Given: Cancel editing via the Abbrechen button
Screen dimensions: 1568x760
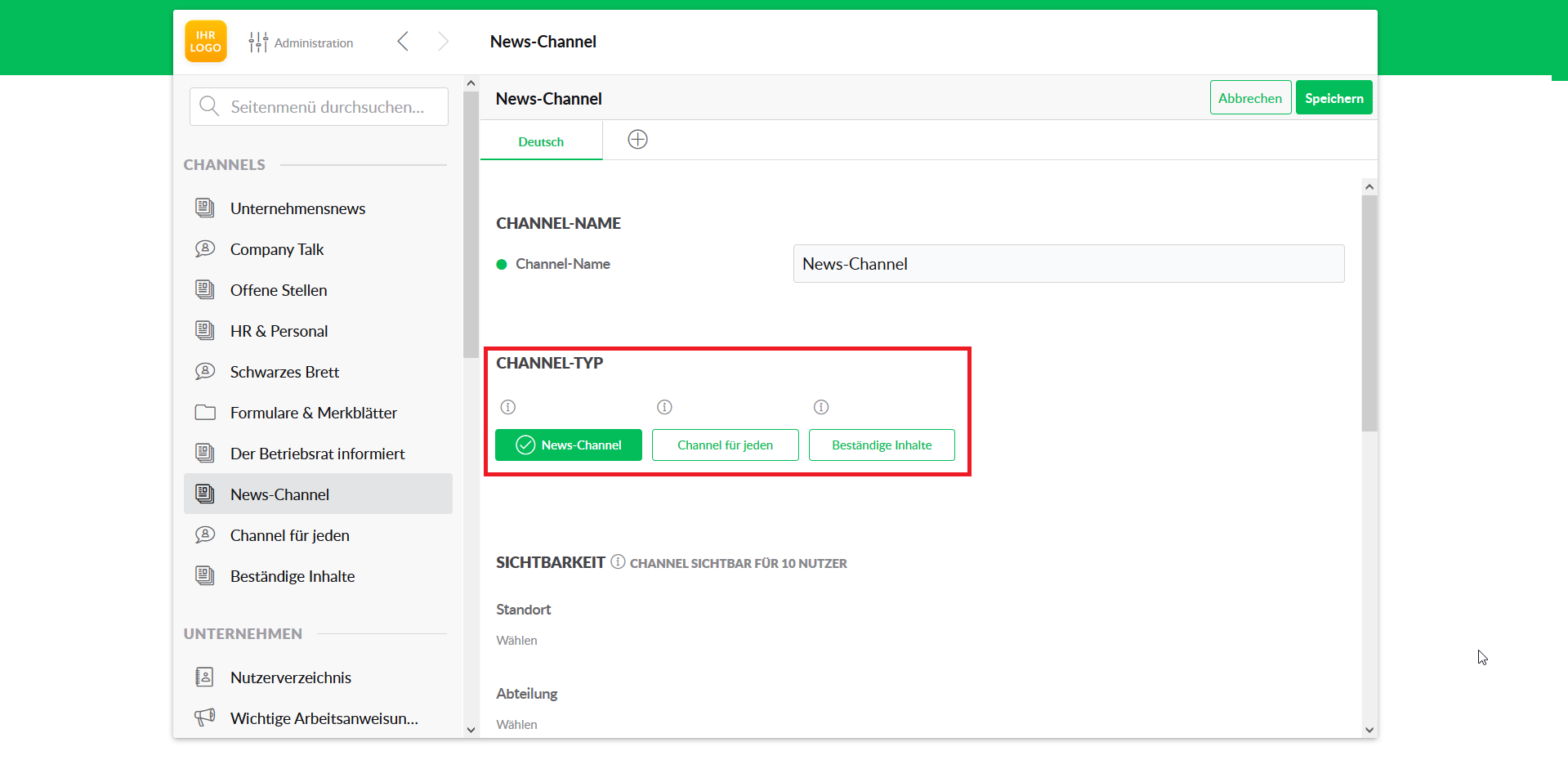Looking at the screenshot, I should pyautogui.click(x=1249, y=97).
